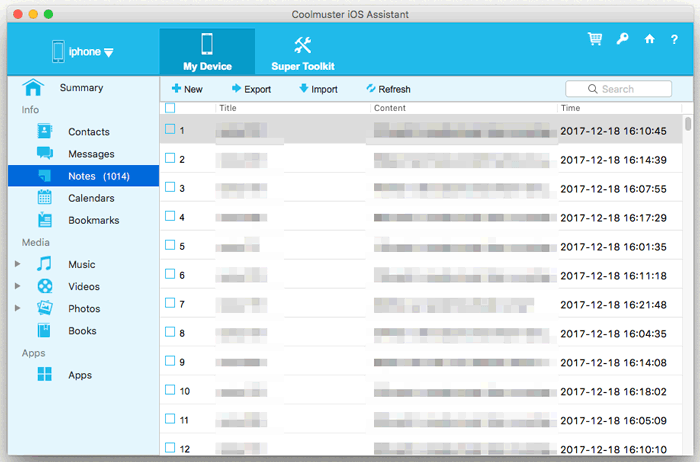This screenshot has height=462, width=700.
Task: Click the Refresh circular arrows icon
Action: (x=371, y=88)
